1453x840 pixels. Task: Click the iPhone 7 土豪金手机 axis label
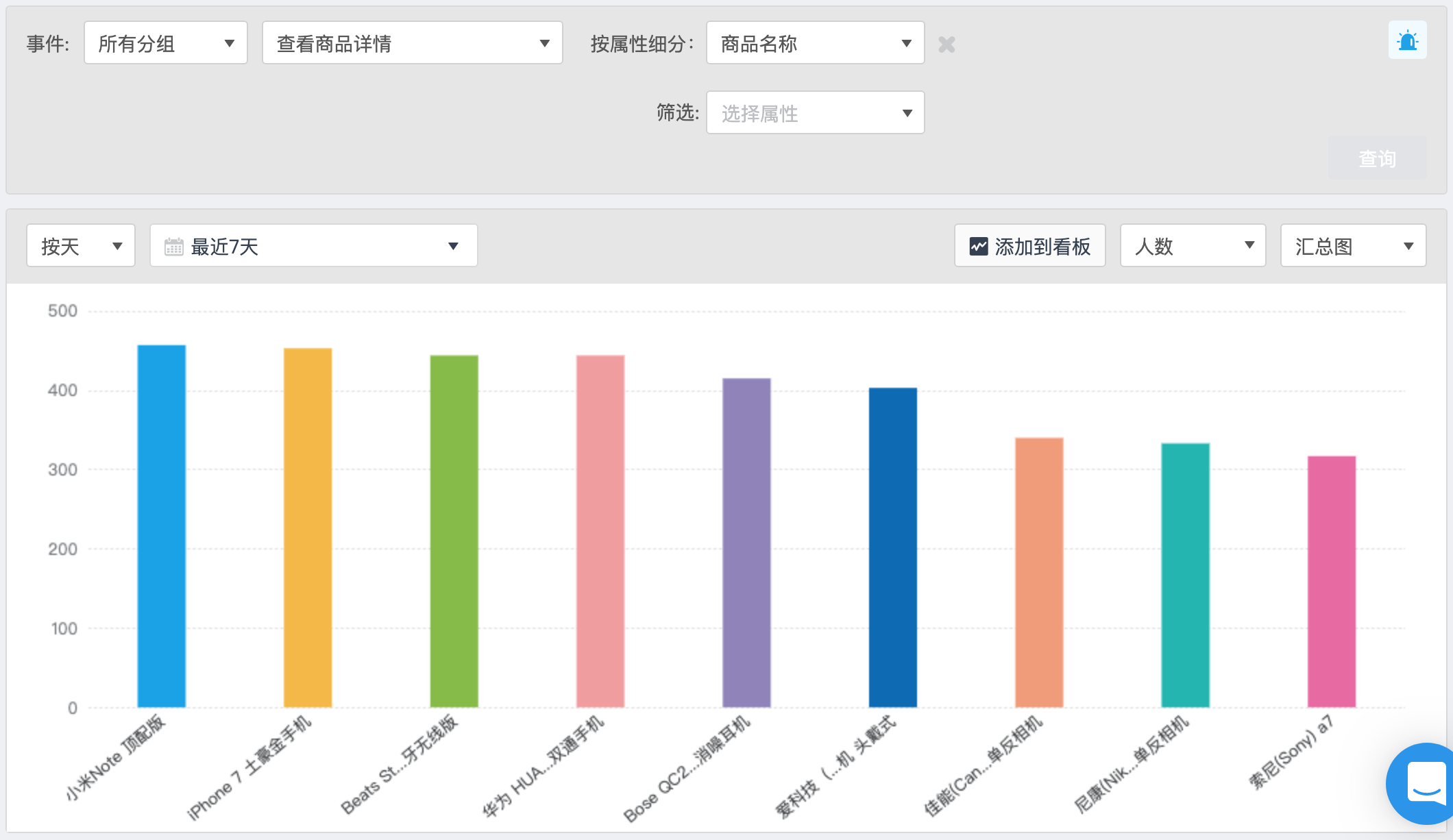tap(249, 767)
